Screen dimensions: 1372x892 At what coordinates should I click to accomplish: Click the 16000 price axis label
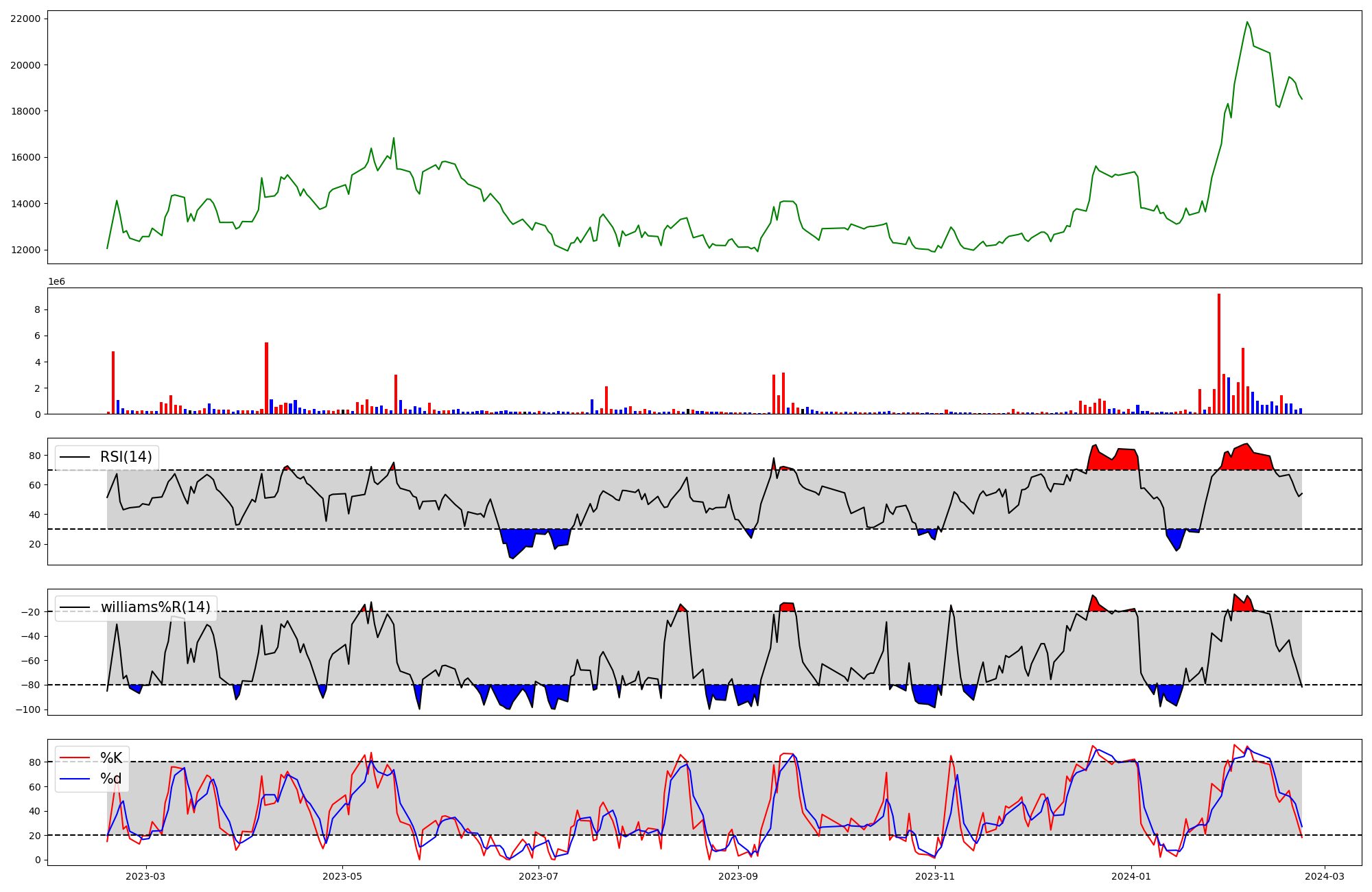[25, 157]
